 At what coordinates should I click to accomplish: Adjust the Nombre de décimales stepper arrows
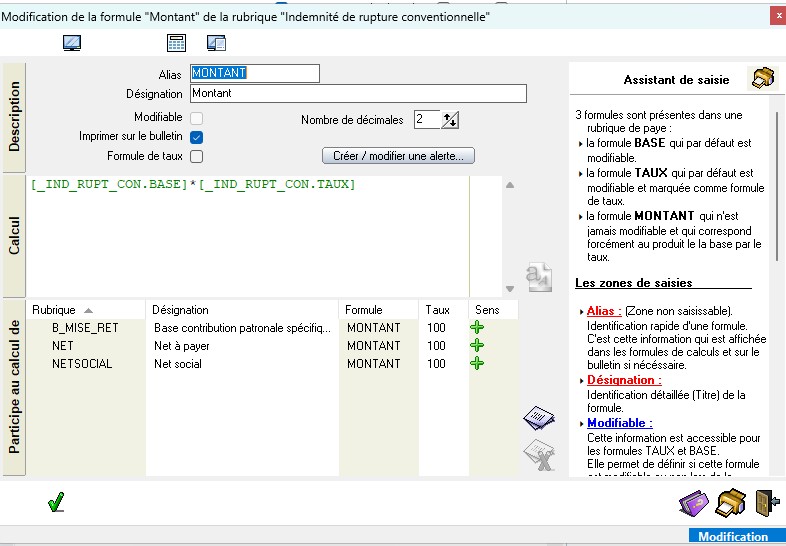tap(450, 120)
